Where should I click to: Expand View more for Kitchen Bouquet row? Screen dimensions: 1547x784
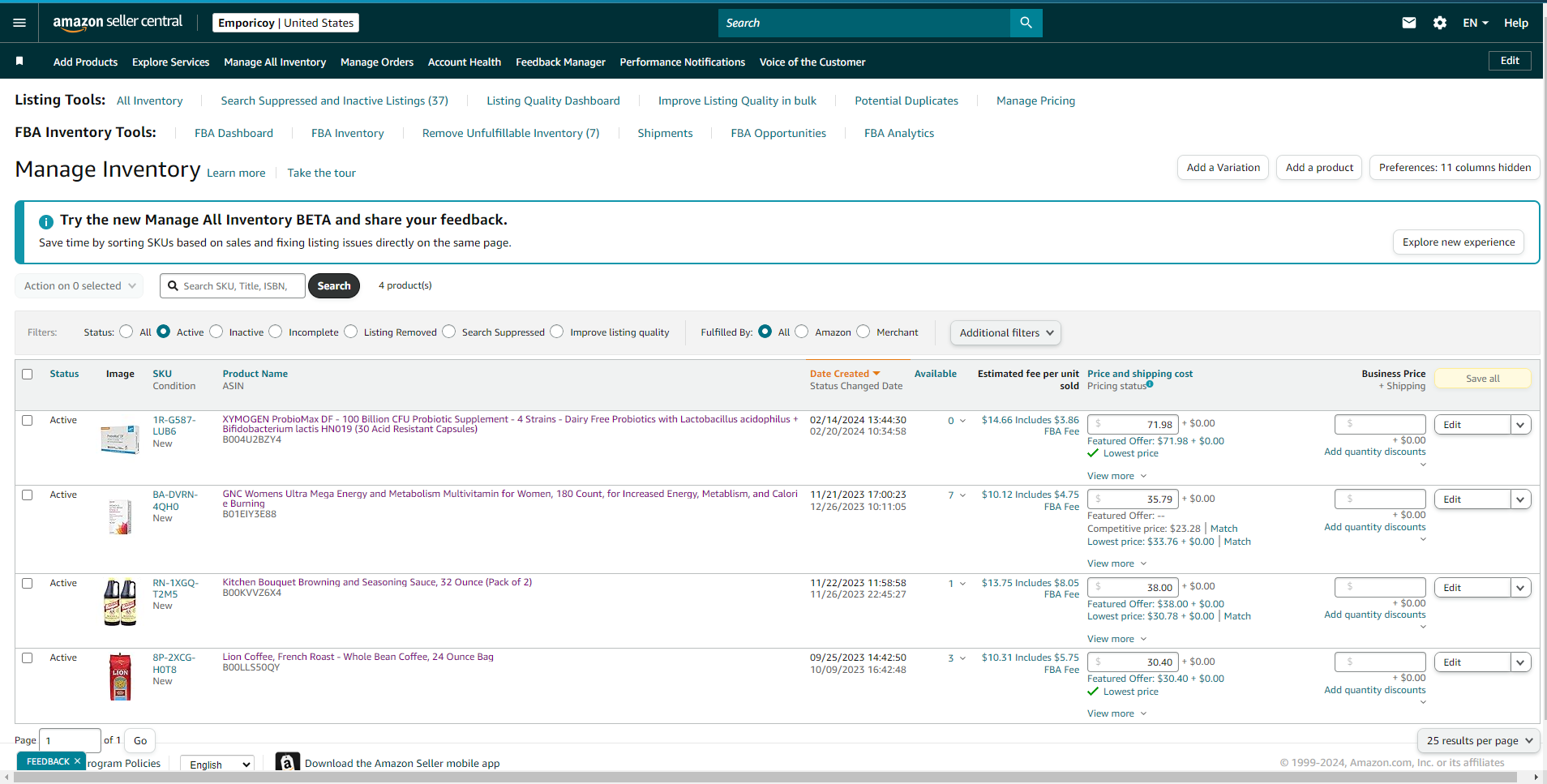click(1116, 639)
